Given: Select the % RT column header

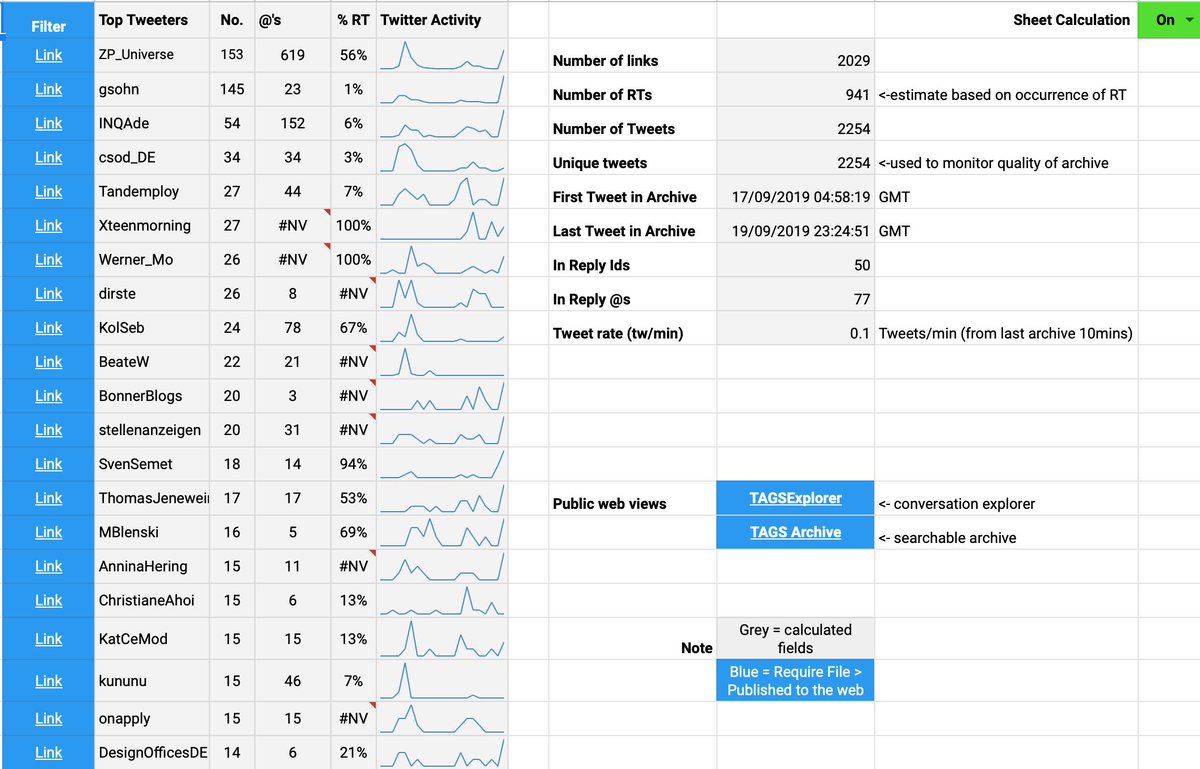Looking at the screenshot, I should coord(353,19).
